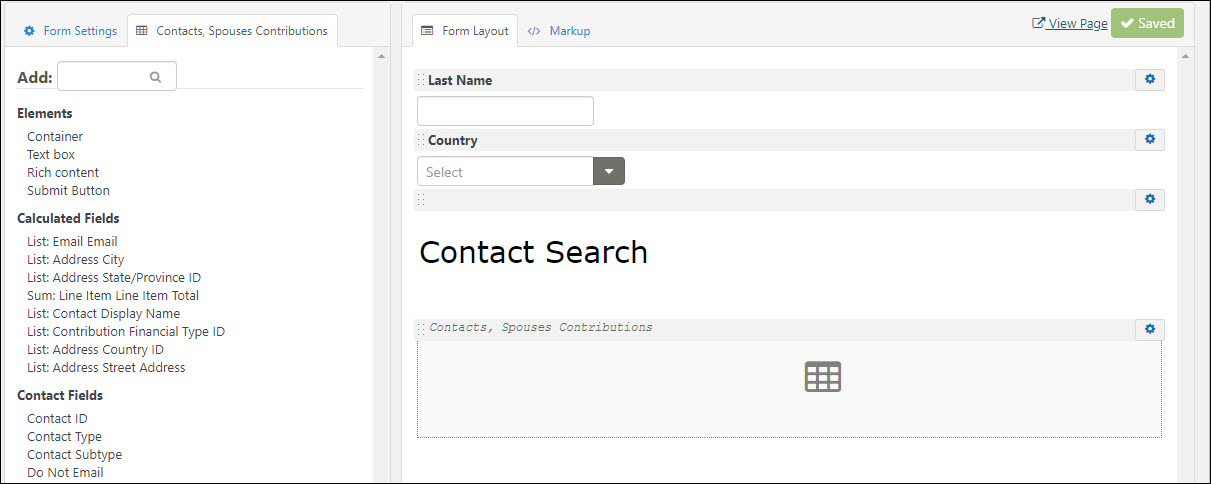Click the green Saved button
The image size is (1211, 484).
[1147, 23]
